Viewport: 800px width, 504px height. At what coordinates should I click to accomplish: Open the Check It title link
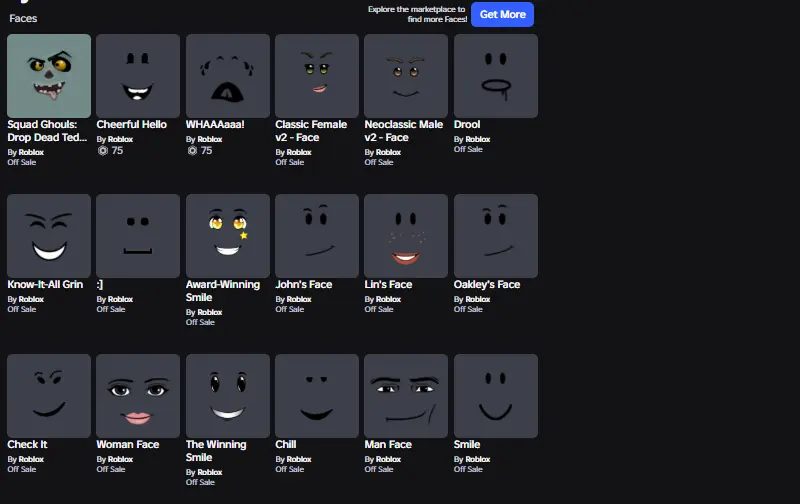click(27, 444)
